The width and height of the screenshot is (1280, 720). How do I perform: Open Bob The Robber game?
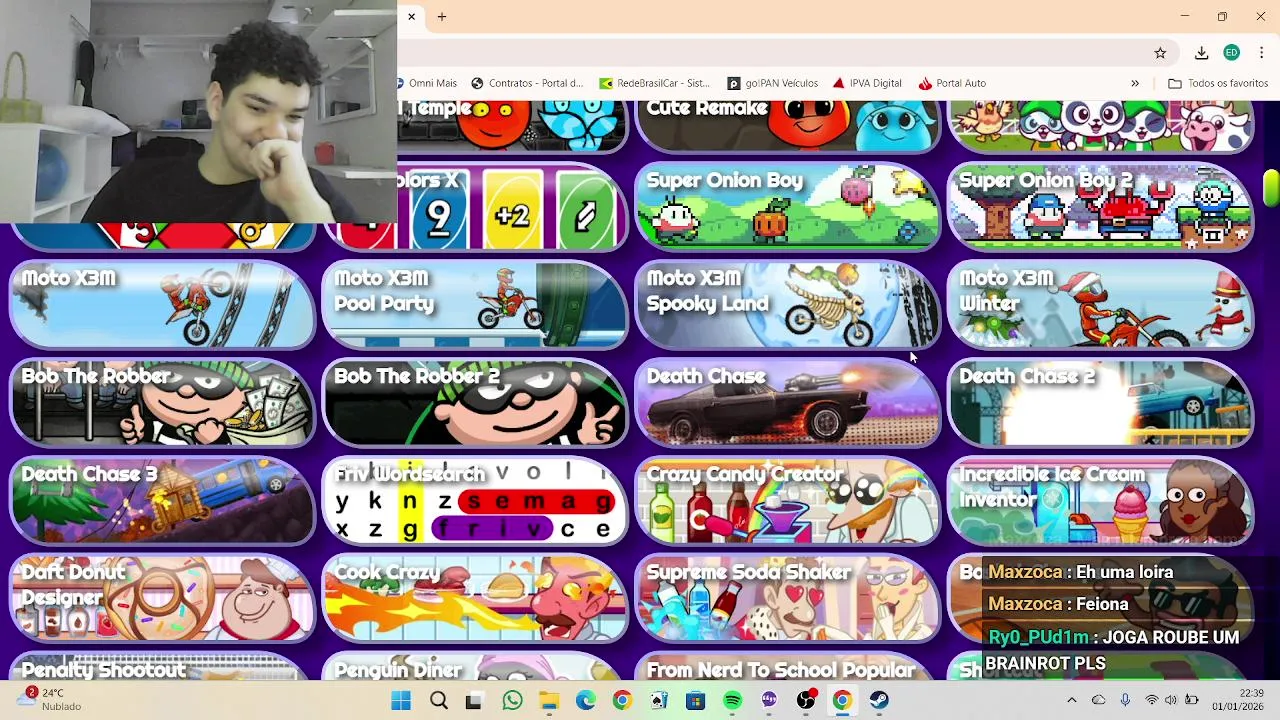[x=162, y=404]
